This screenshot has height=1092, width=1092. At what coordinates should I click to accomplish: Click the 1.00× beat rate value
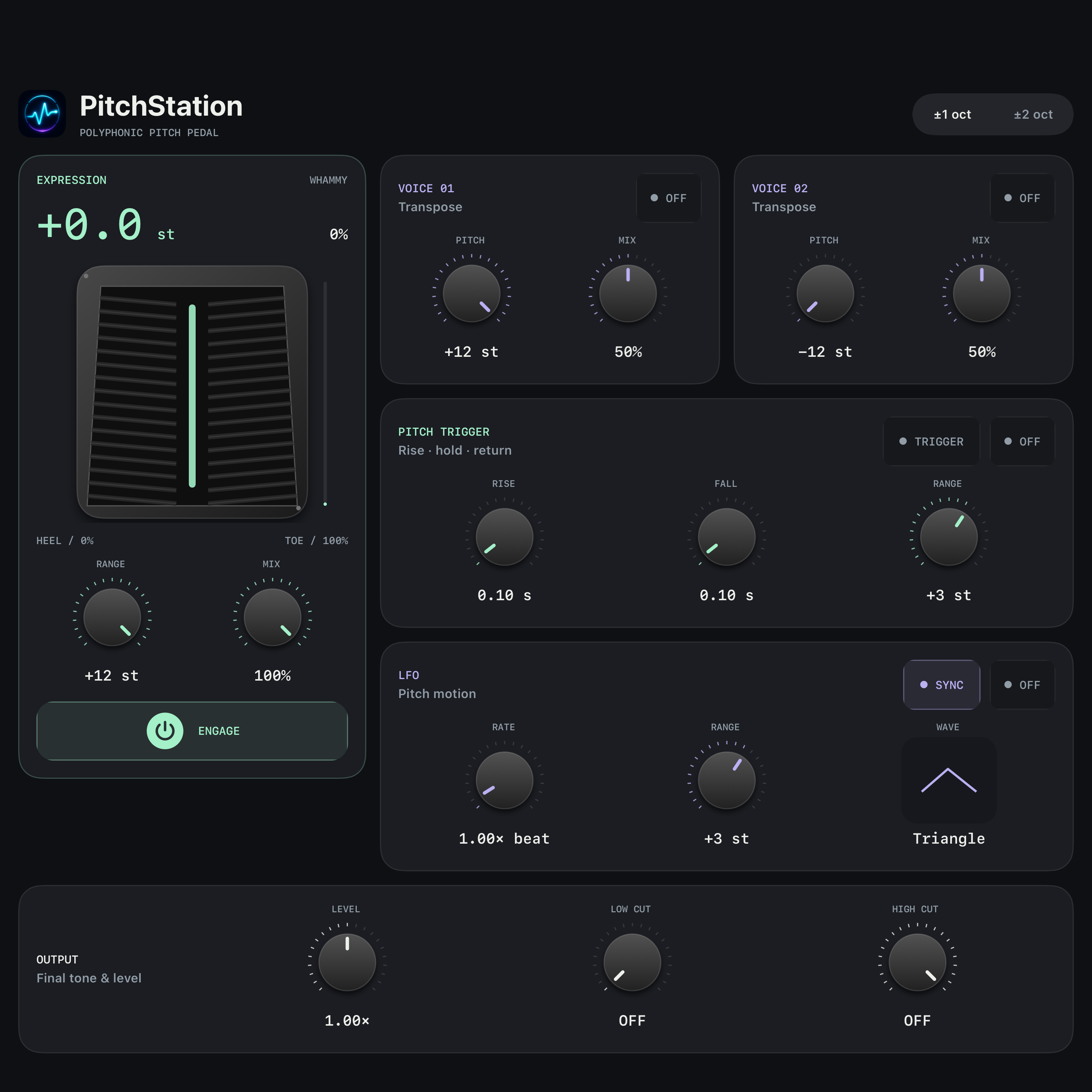click(504, 839)
